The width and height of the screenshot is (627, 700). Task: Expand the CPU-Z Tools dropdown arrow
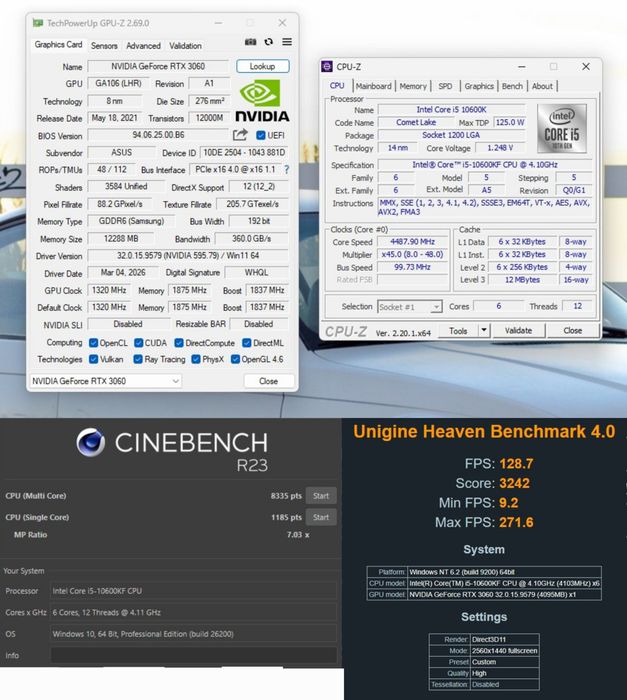484,331
